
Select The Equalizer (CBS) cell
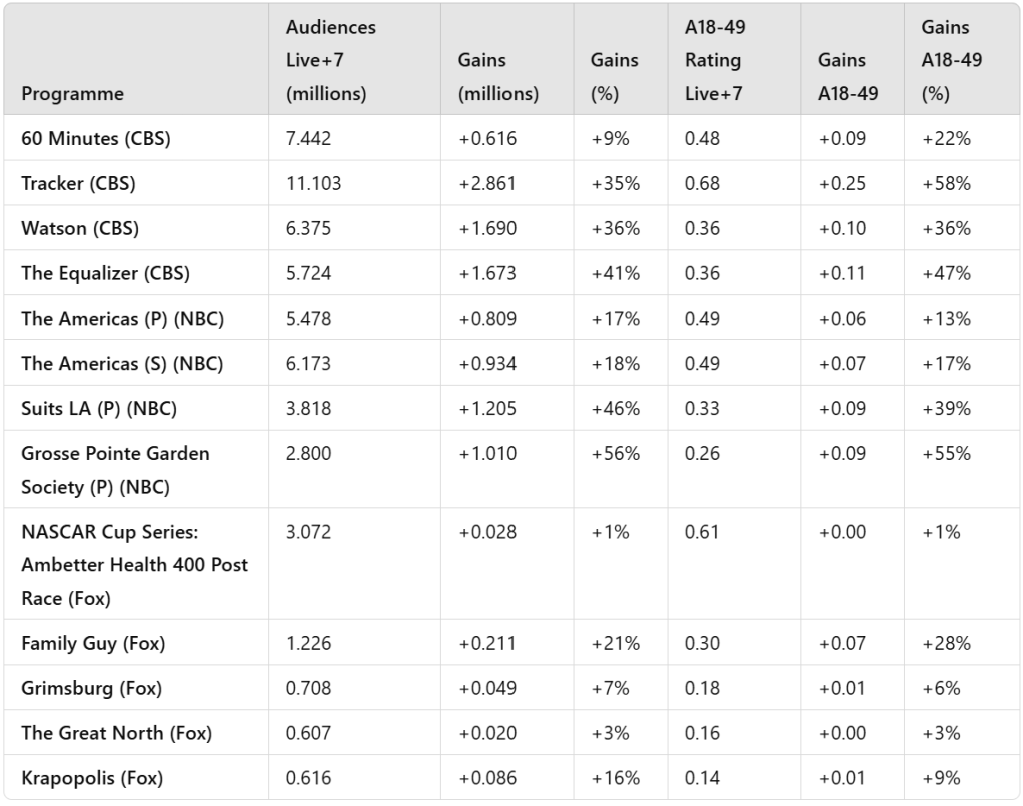105,274
